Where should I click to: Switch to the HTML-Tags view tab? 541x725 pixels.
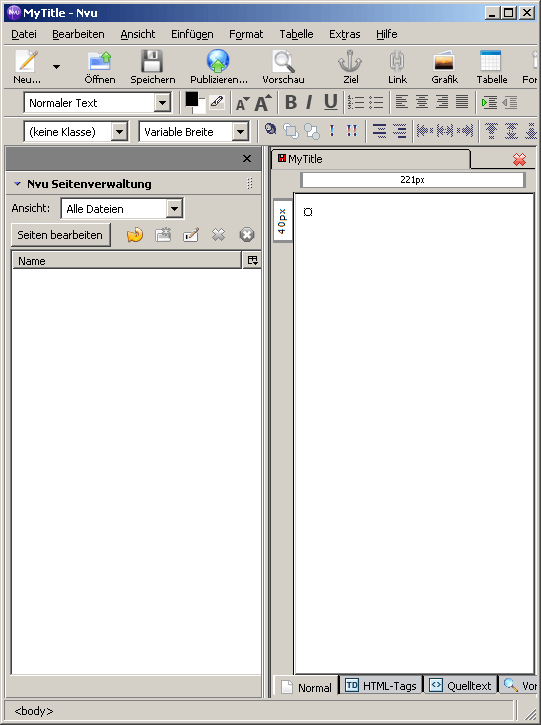point(381,686)
